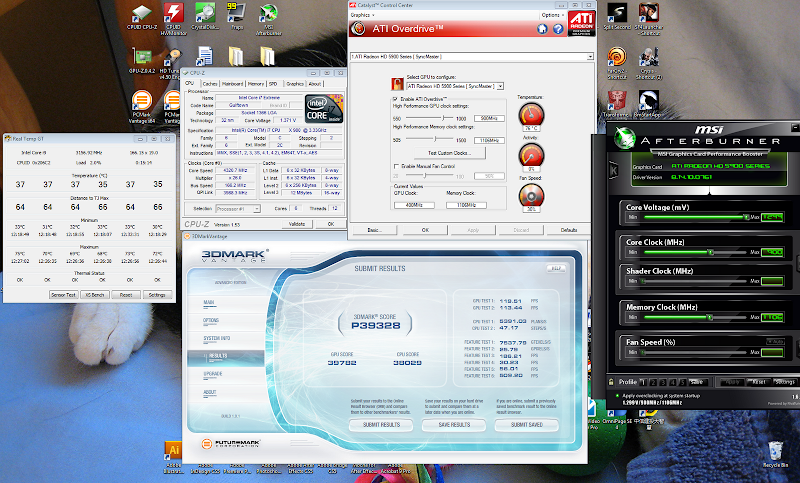
Task: Click the 900MHz GPU clock value field
Action: [489, 118]
